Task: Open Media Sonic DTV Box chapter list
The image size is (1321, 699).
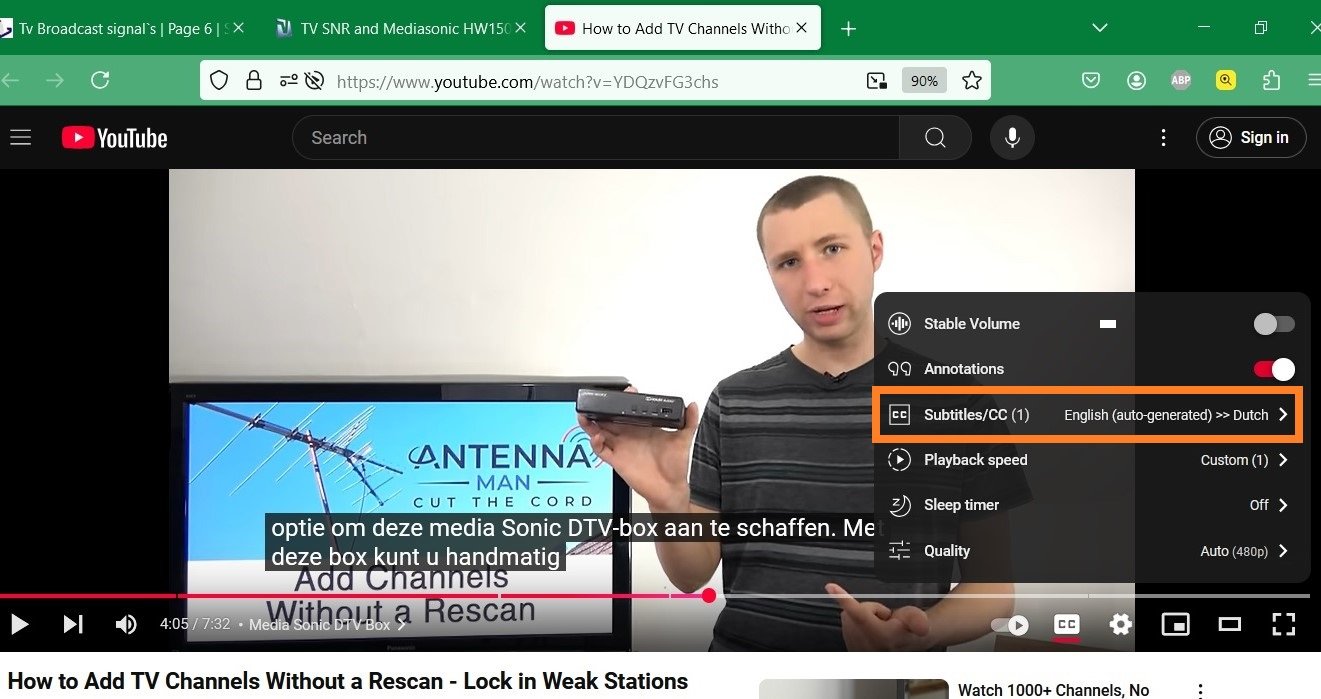Action: point(328,624)
